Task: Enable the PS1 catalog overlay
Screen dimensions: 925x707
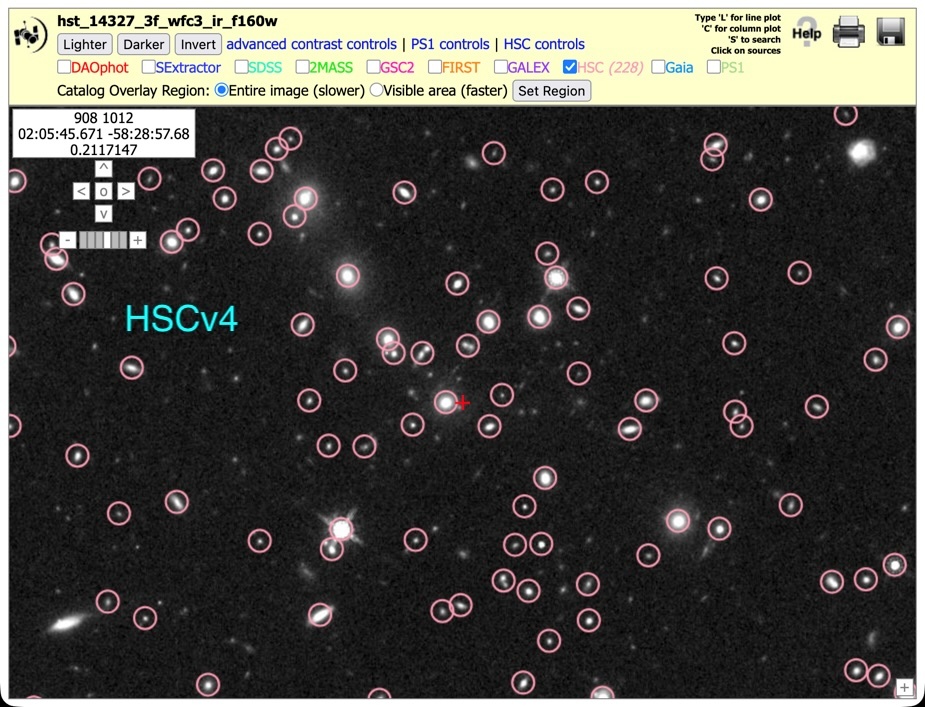Action: [713, 67]
